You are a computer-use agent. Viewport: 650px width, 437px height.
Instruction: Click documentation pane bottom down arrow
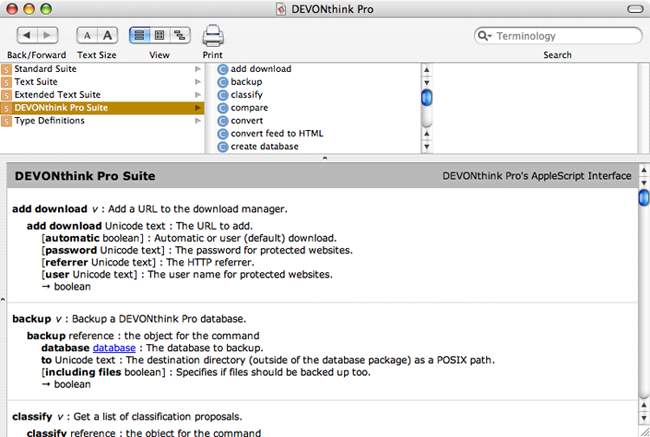tap(644, 418)
